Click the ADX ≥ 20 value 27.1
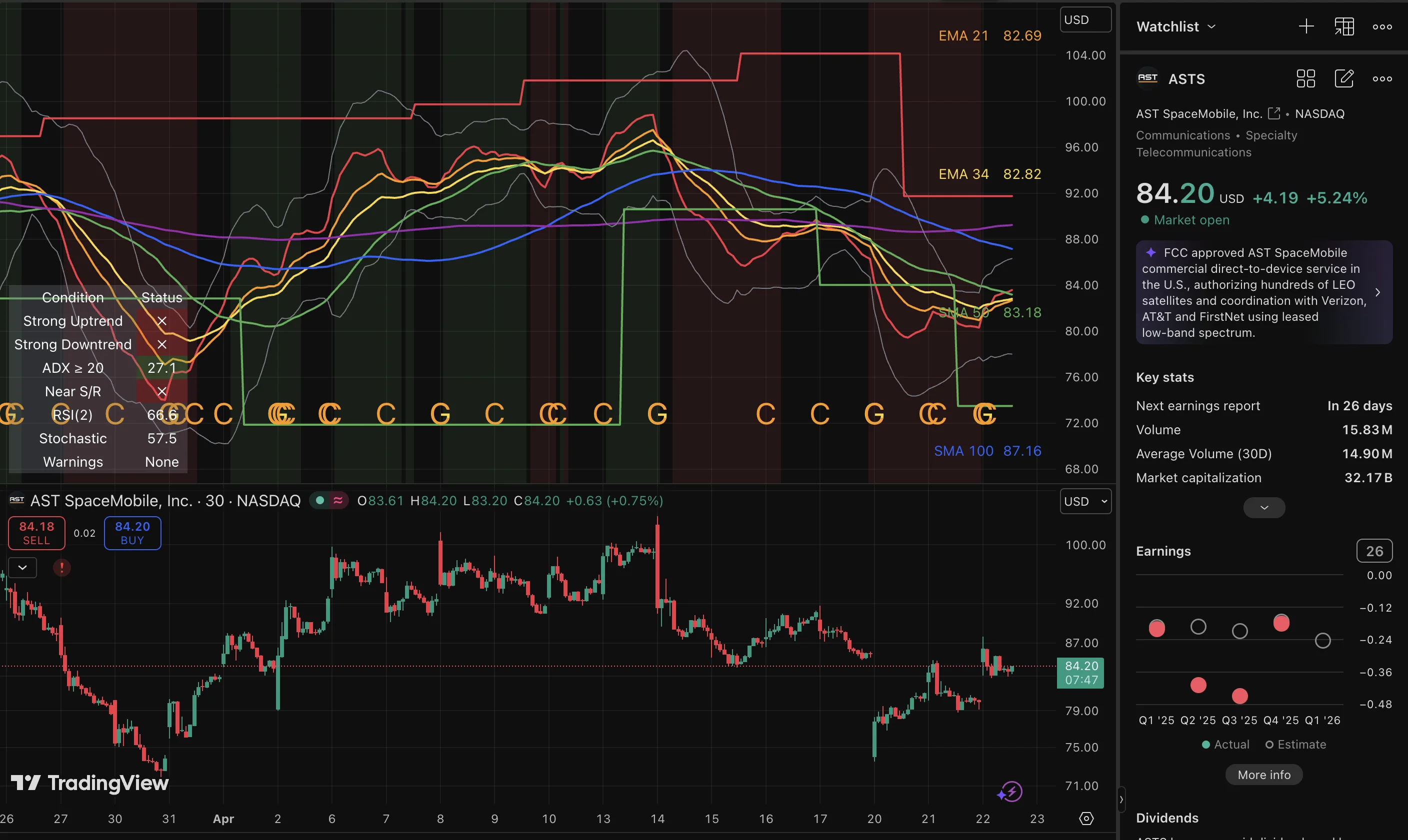The height and width of the screenshot is (840, 1408). tap(161, 368)
